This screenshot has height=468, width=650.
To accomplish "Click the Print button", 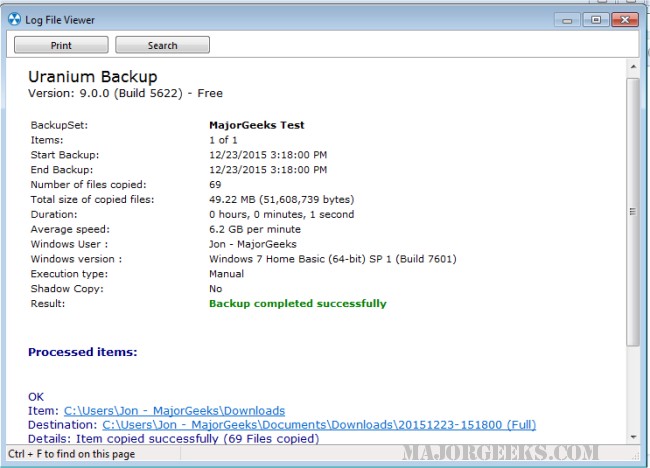I will [61, 45].
